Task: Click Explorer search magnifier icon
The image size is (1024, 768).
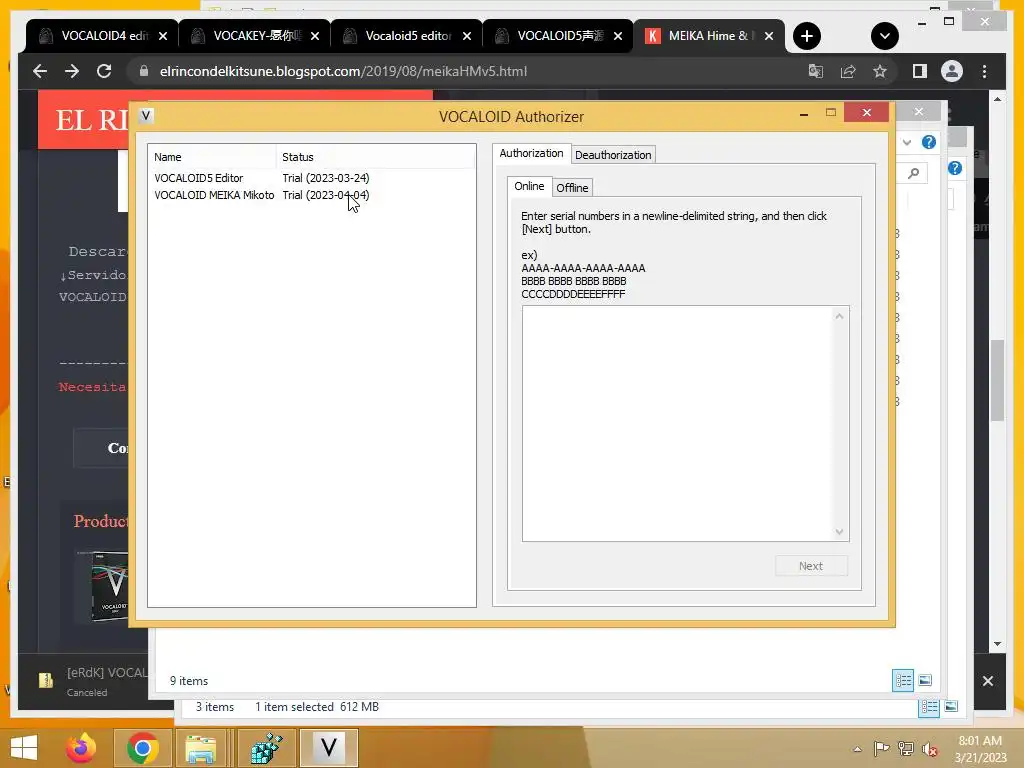Action: click(x=914, y=173)
